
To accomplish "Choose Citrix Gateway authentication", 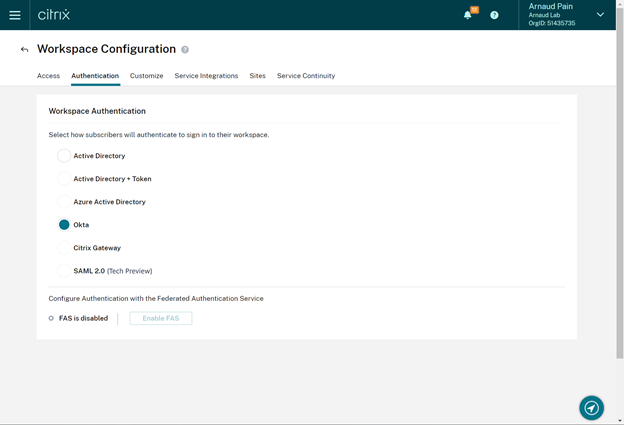I will 64,248.
